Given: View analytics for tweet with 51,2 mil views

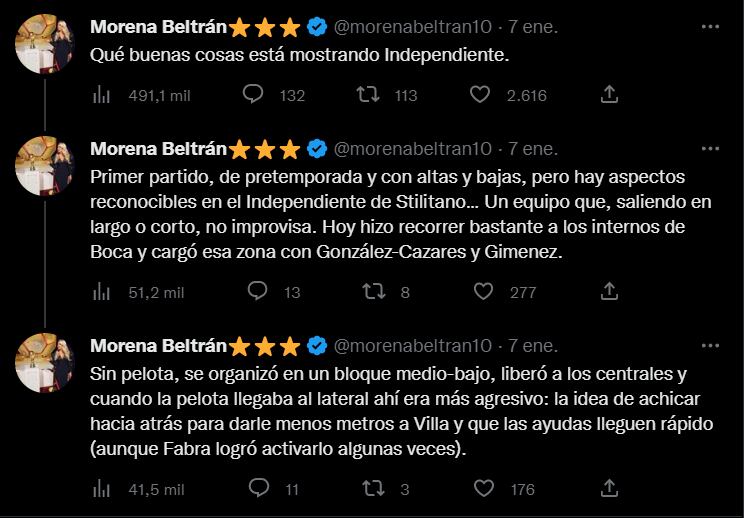Looking at the screenshot, I should click(x=101, y=292).
